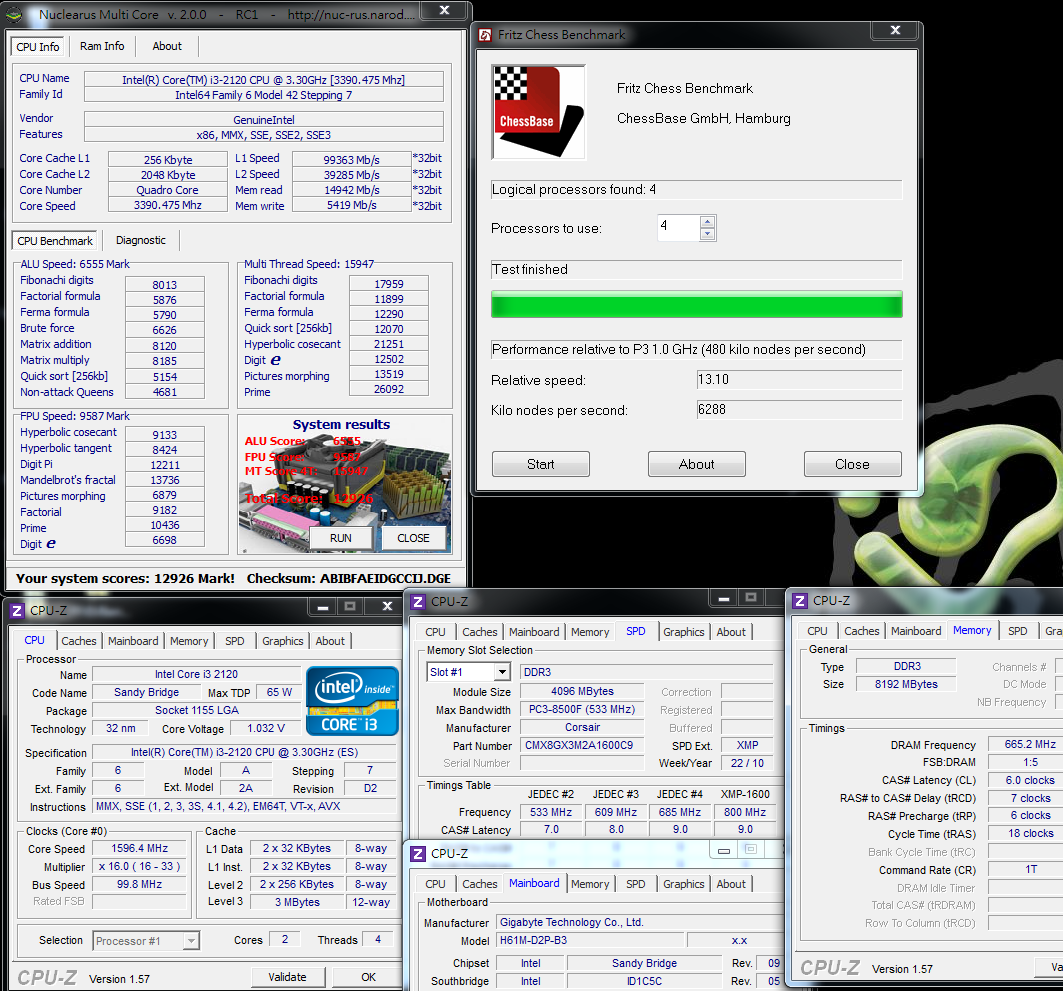1063x991 pixels.
Task: Click Validate button in CPU-Z
Action: point(287,977)
